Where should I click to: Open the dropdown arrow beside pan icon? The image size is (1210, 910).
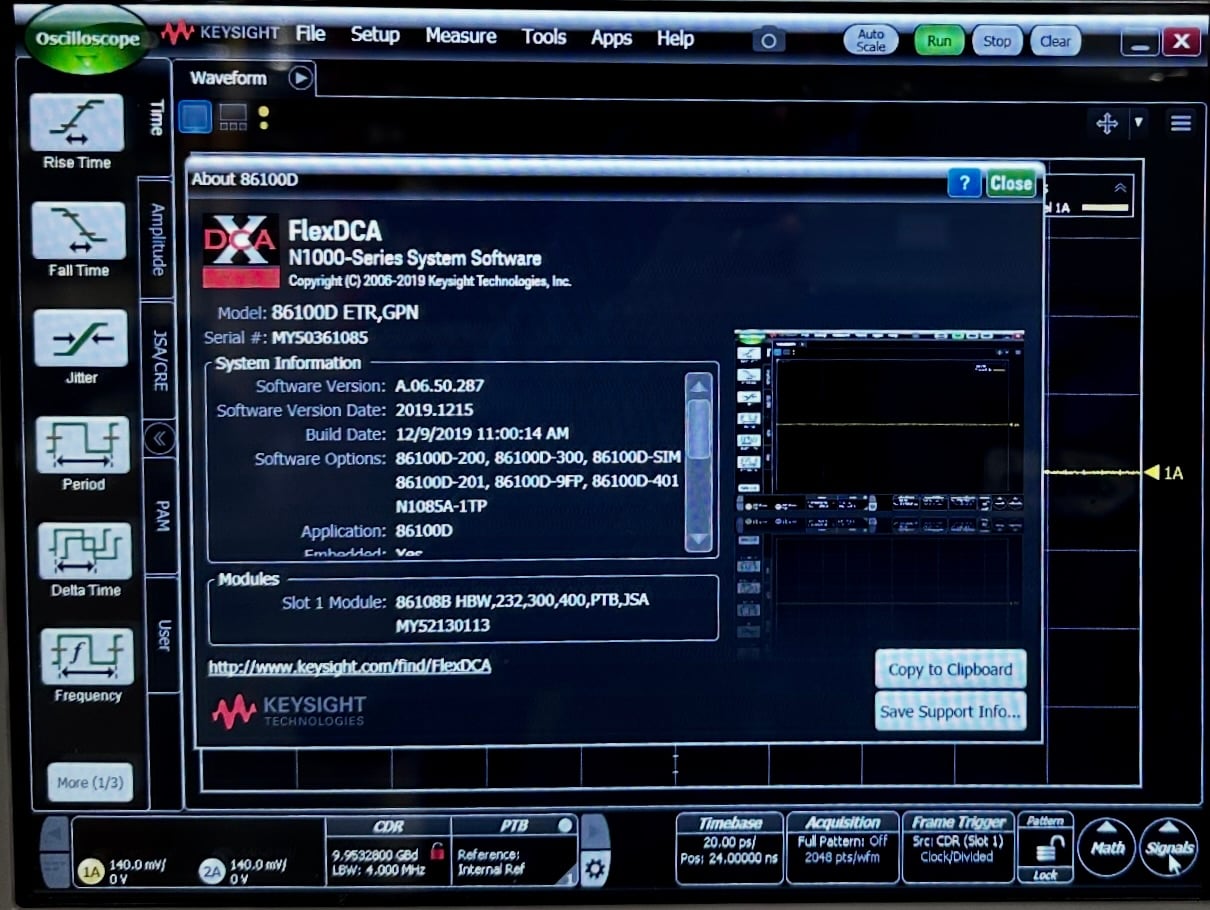(x=1138, y=123)
